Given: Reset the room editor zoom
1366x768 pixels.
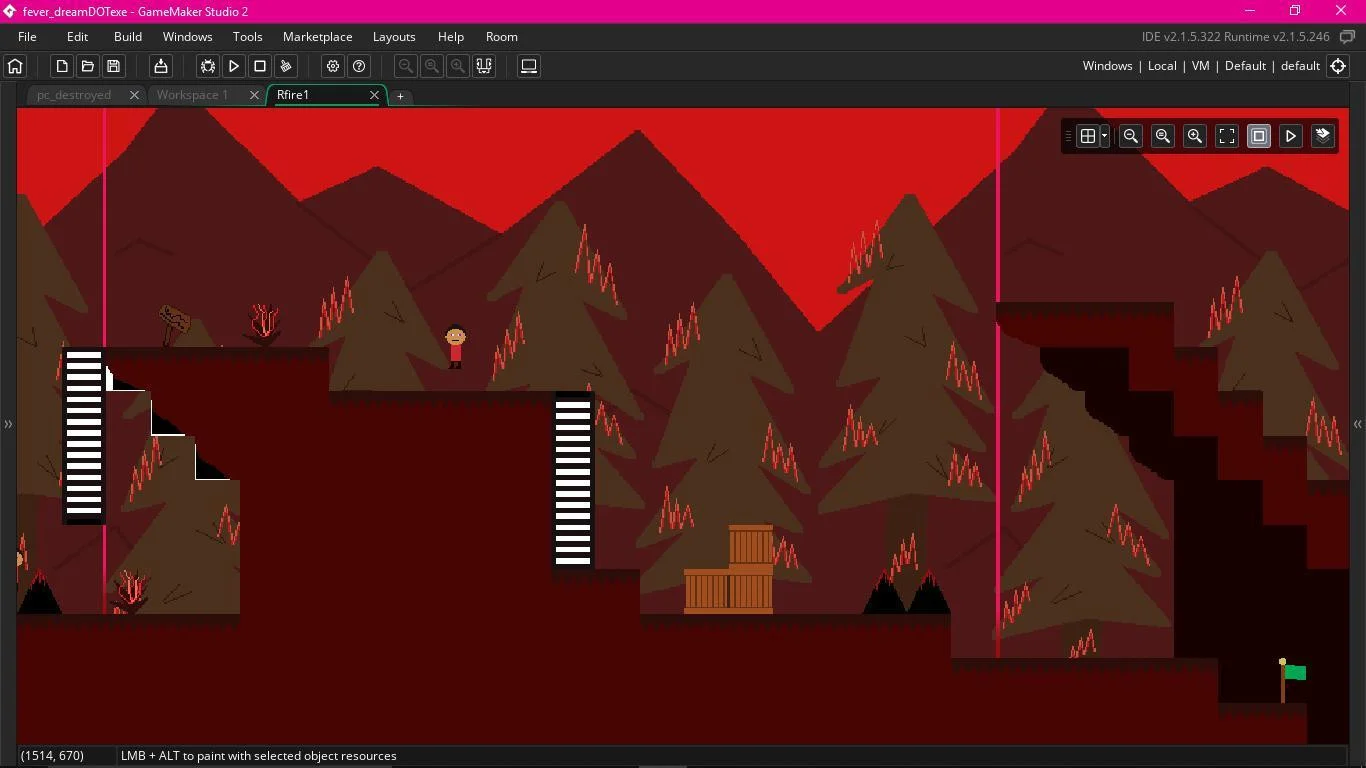Looking at the screenshot, I should pyautogui.click(x=1163, y=136).
